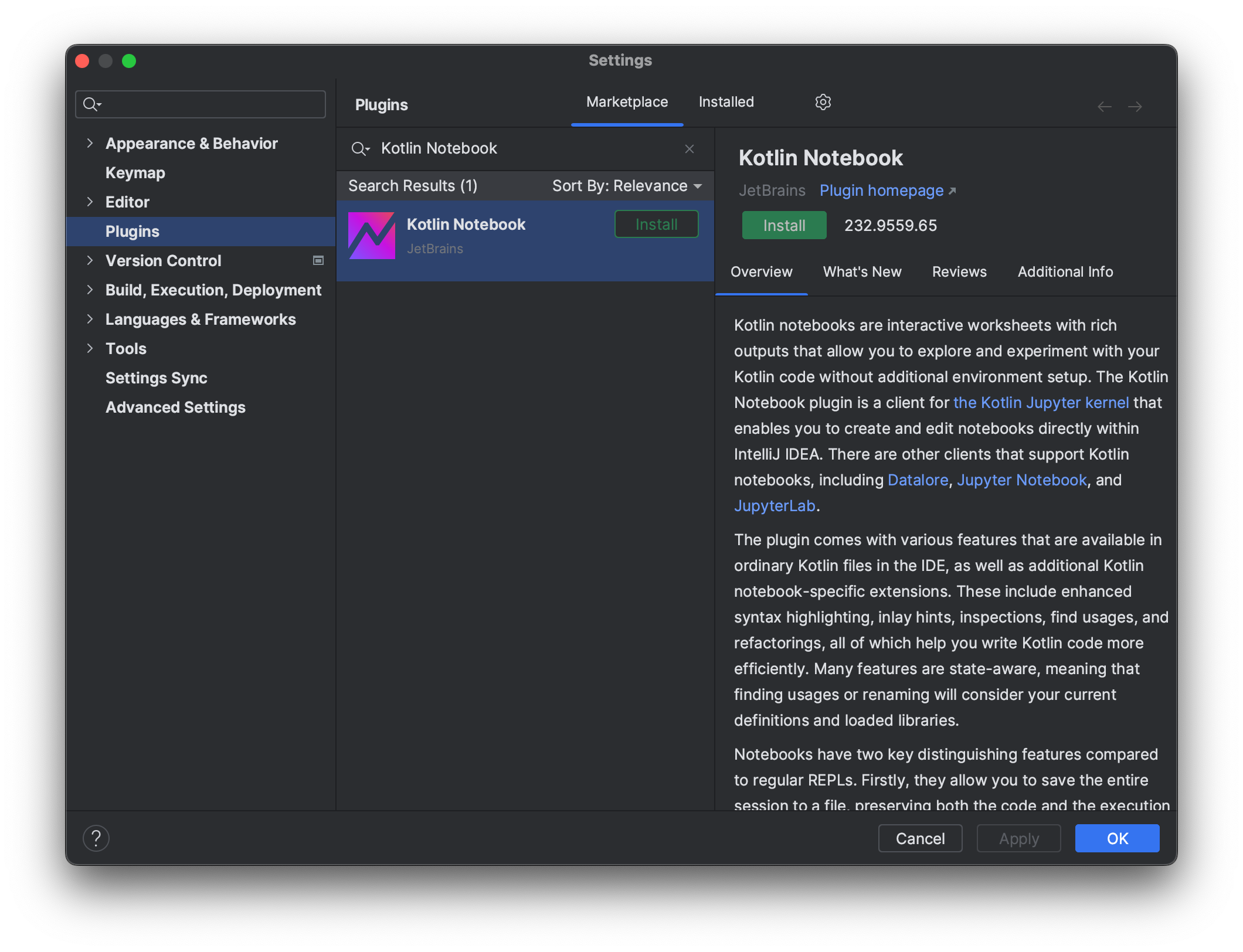Expand the Editor settings node

click(x=90, y=202)
